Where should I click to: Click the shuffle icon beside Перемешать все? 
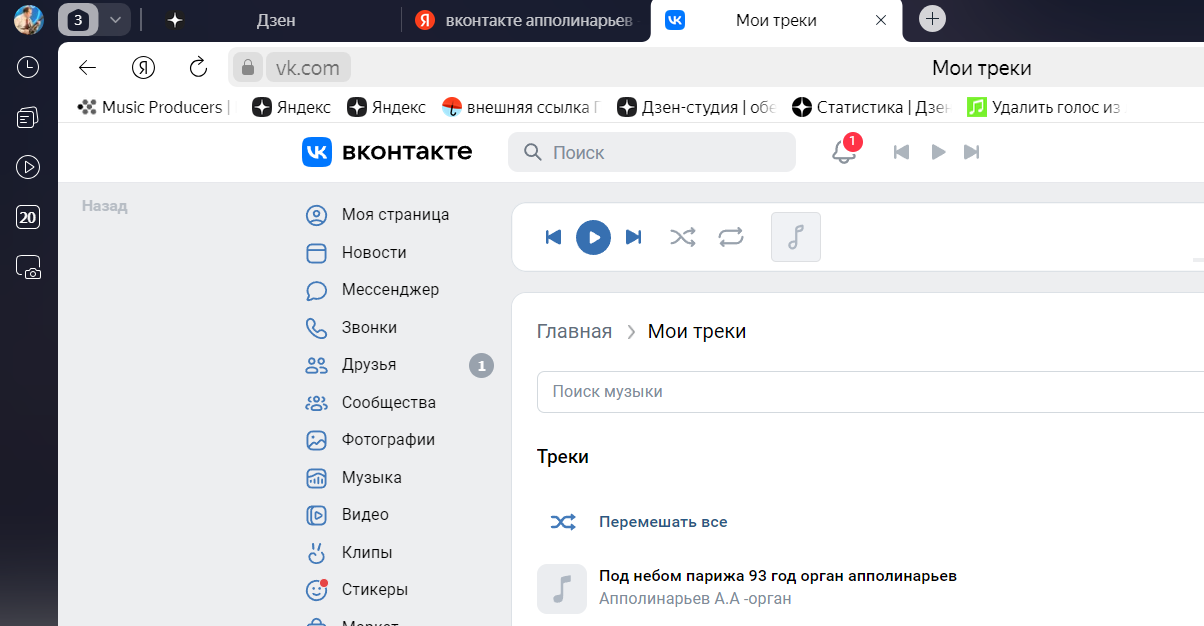coord(562,522)
